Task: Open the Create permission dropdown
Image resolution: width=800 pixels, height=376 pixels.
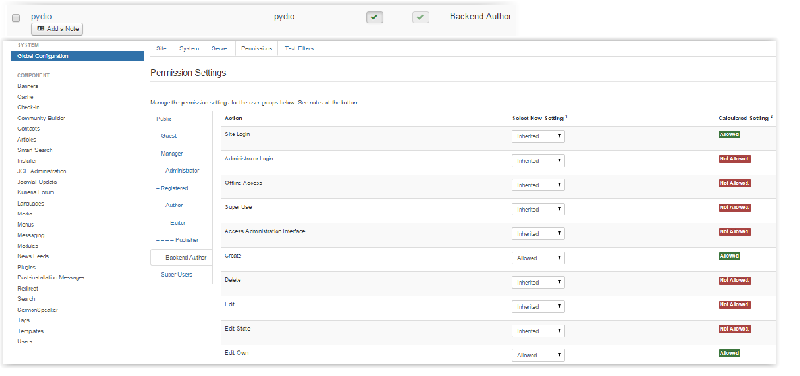Action: coord(538,258)
